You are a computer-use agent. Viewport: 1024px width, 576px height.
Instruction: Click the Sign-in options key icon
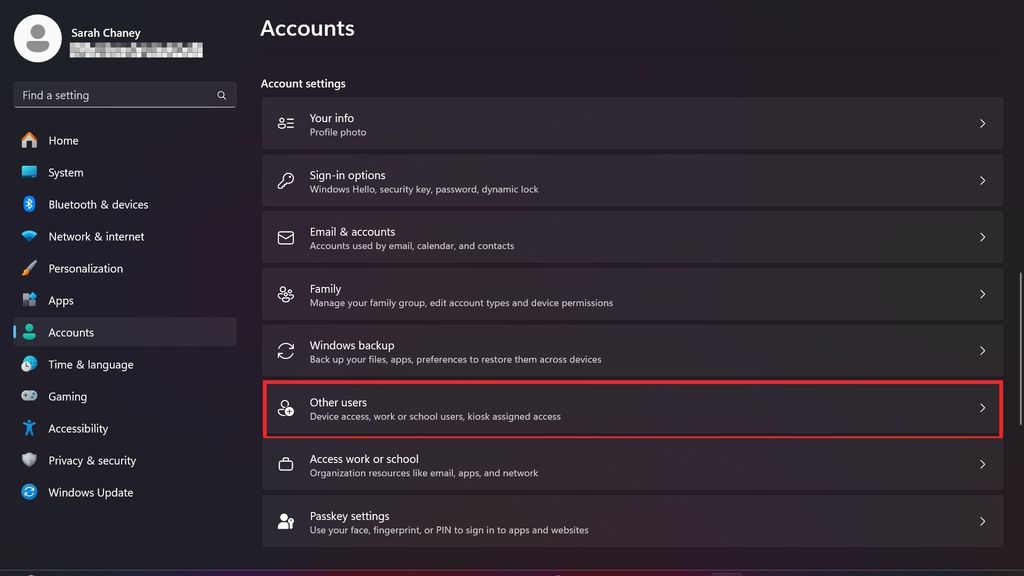pos(285,180)
